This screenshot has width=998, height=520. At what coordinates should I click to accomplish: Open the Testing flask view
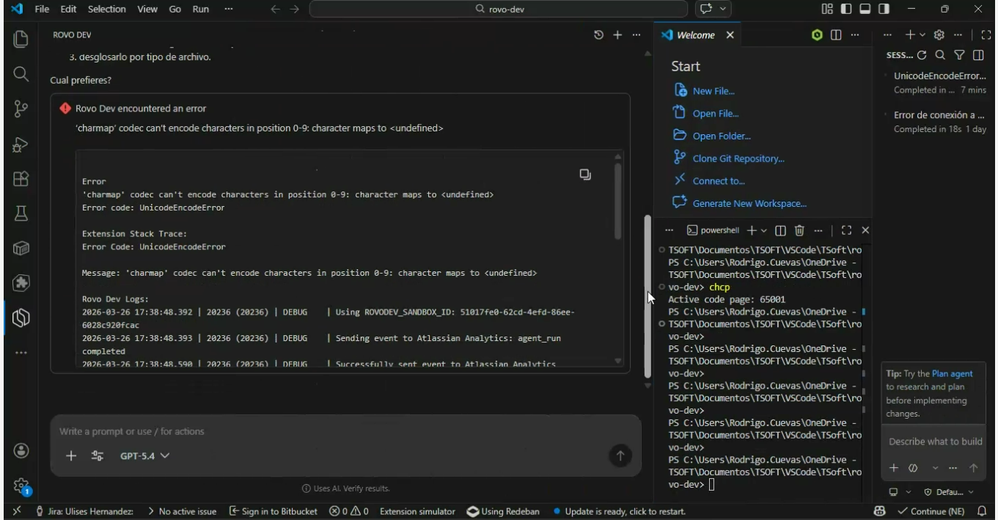[x=20, y=214]
